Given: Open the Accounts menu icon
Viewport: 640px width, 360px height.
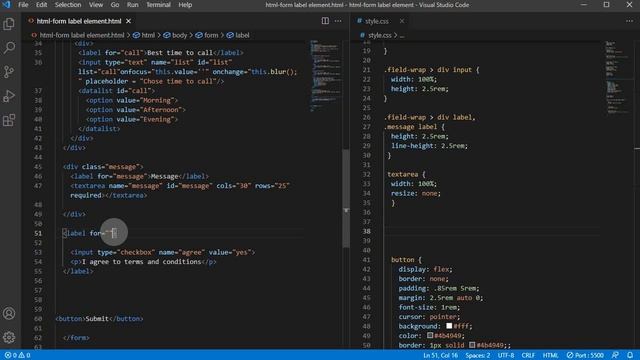Looking at the screenshot, I should click(9, 313).
